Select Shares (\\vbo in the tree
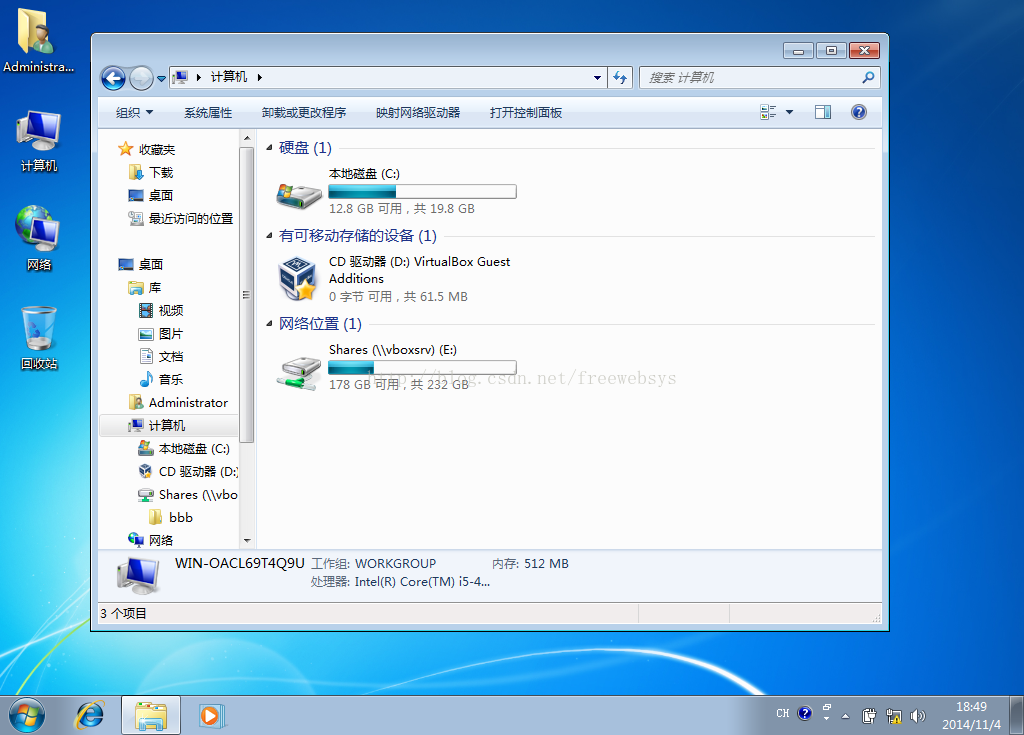Image resolution: width=1024 pixels, height=735 pixels. 198,495
